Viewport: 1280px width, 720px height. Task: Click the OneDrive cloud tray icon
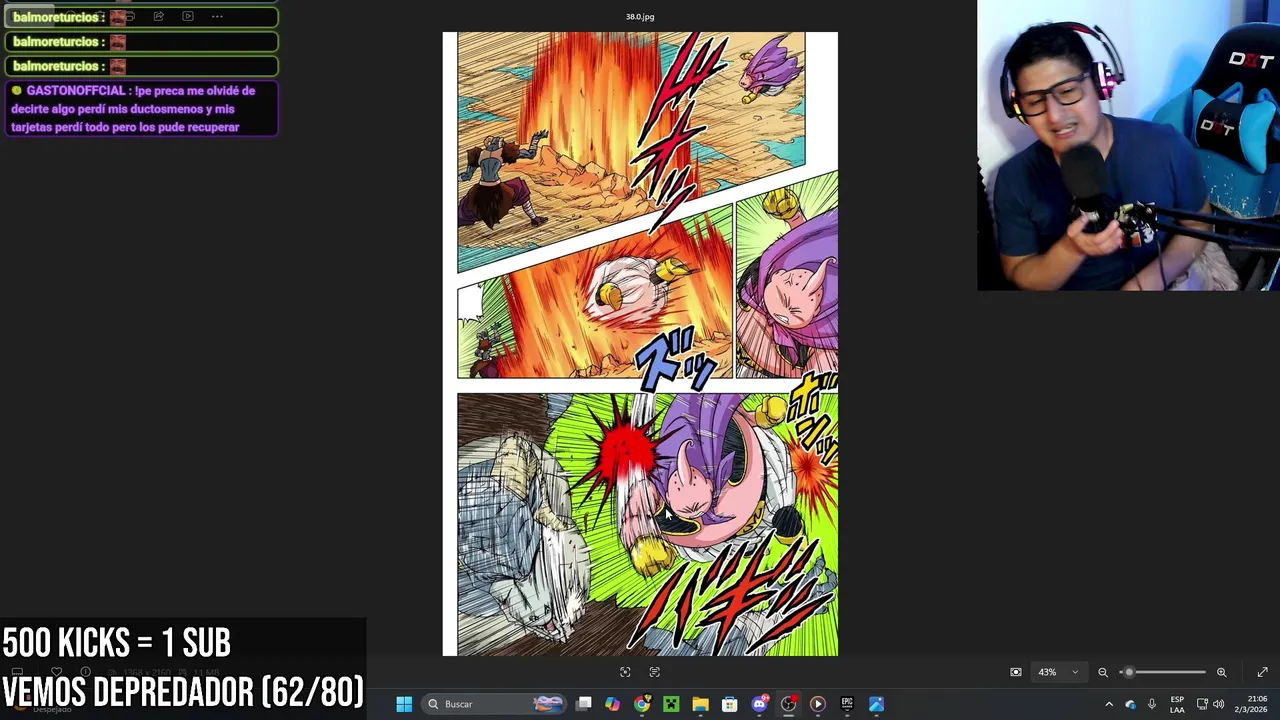1131,704
